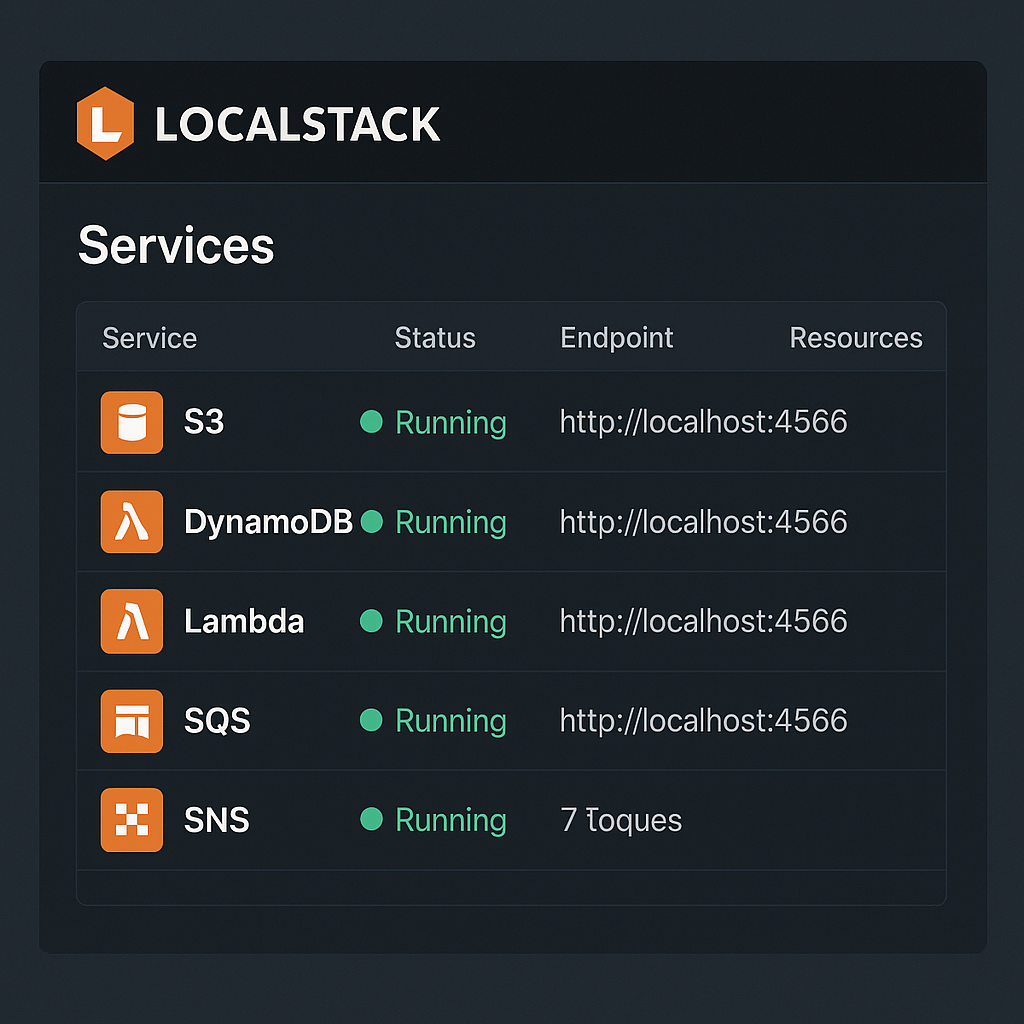Click the S3 bucket service icon

(131, 422)
